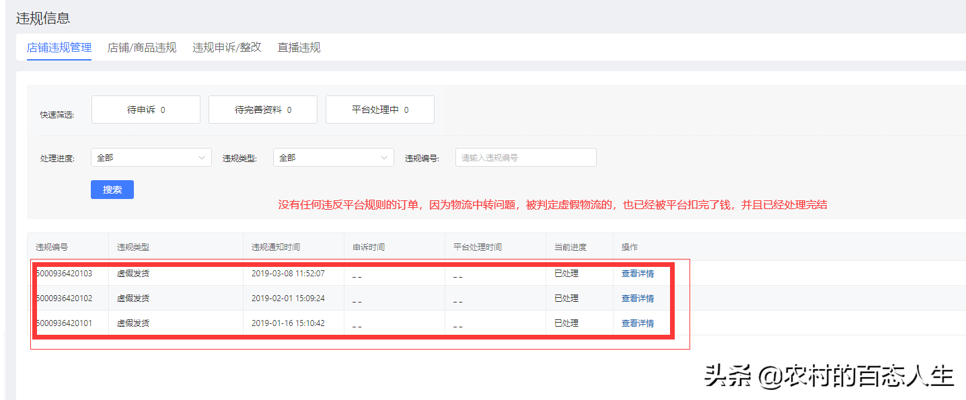Click the blue 搜索 button
This screenshot has height=400, width=966.
[x=112, y=190]
